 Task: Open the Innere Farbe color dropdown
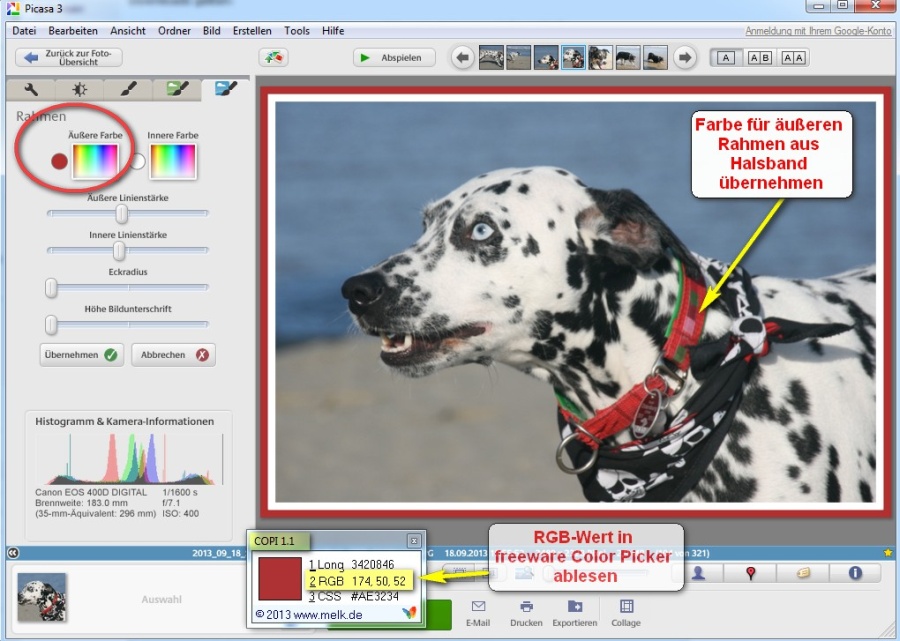coord(172,161)
